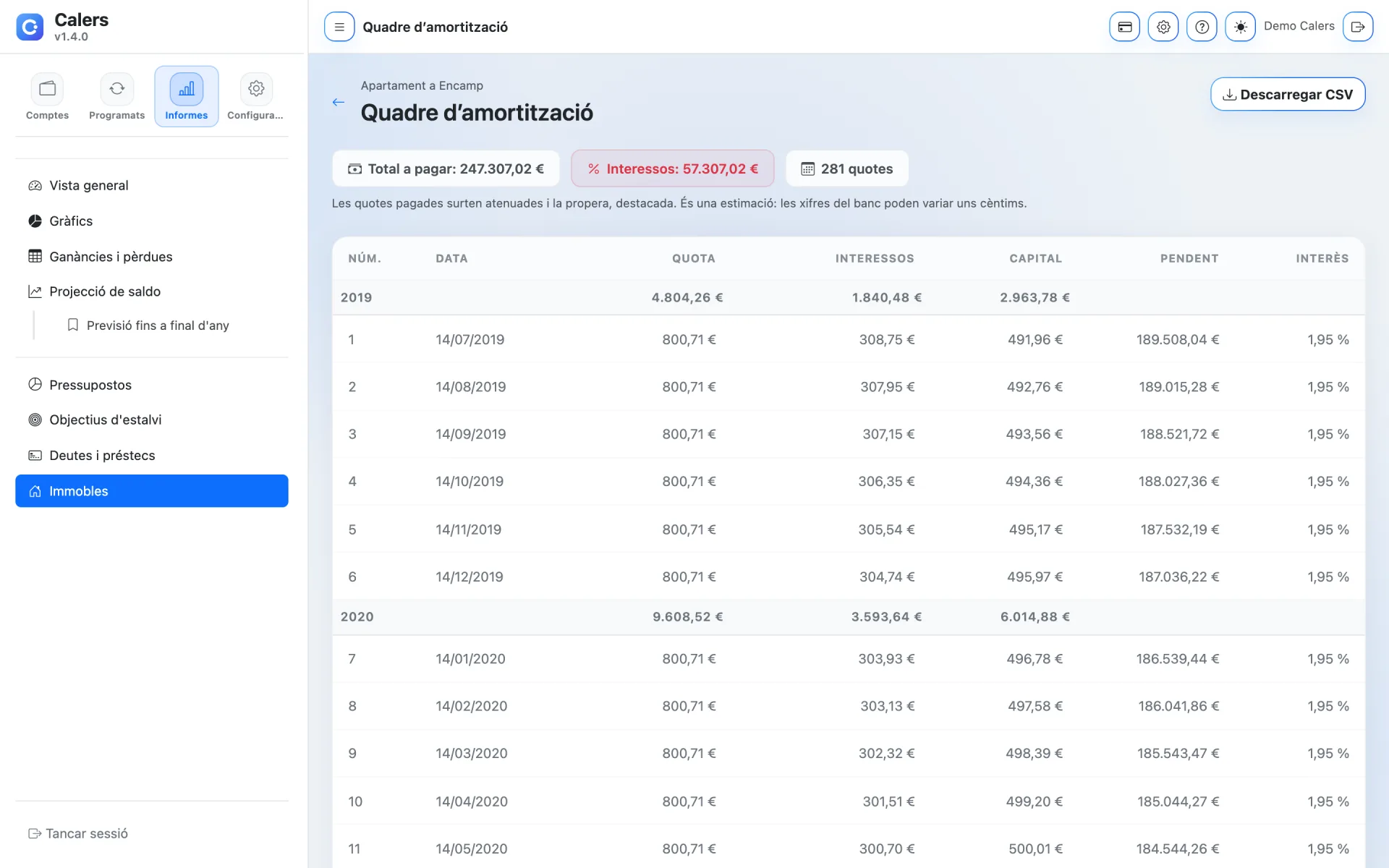Click the card icon in the top bar

(1125, 27)
